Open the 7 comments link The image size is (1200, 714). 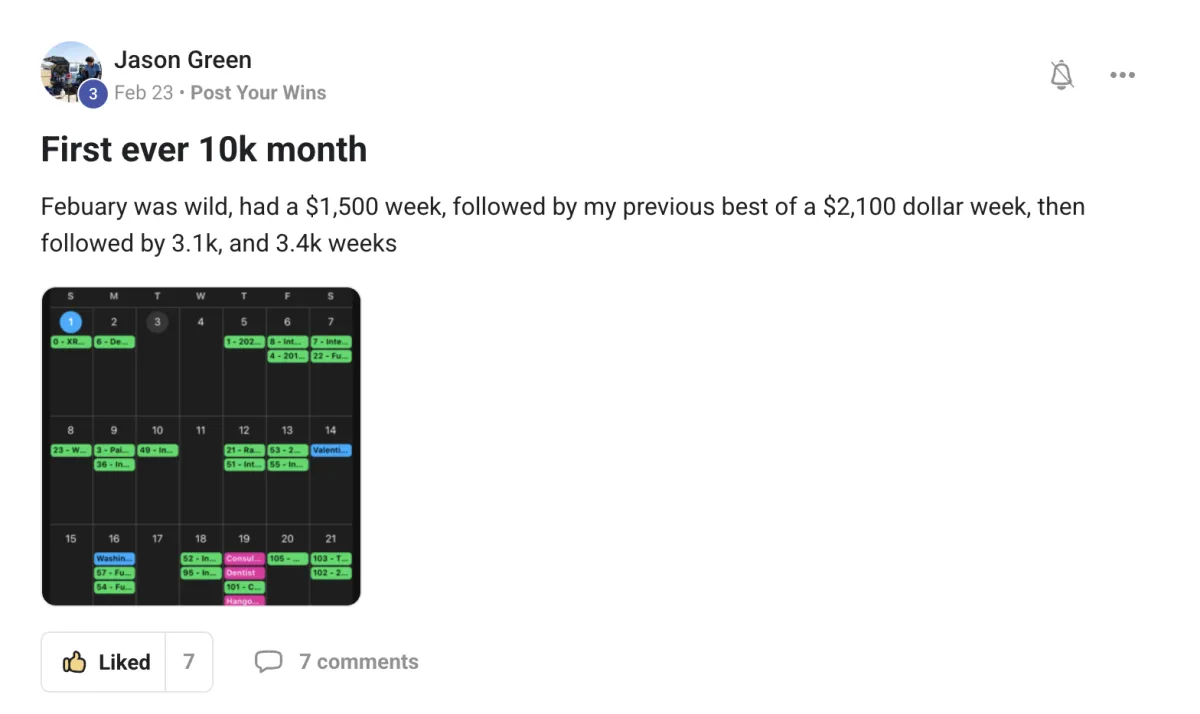pyautogui.click(x=358, y=662)
